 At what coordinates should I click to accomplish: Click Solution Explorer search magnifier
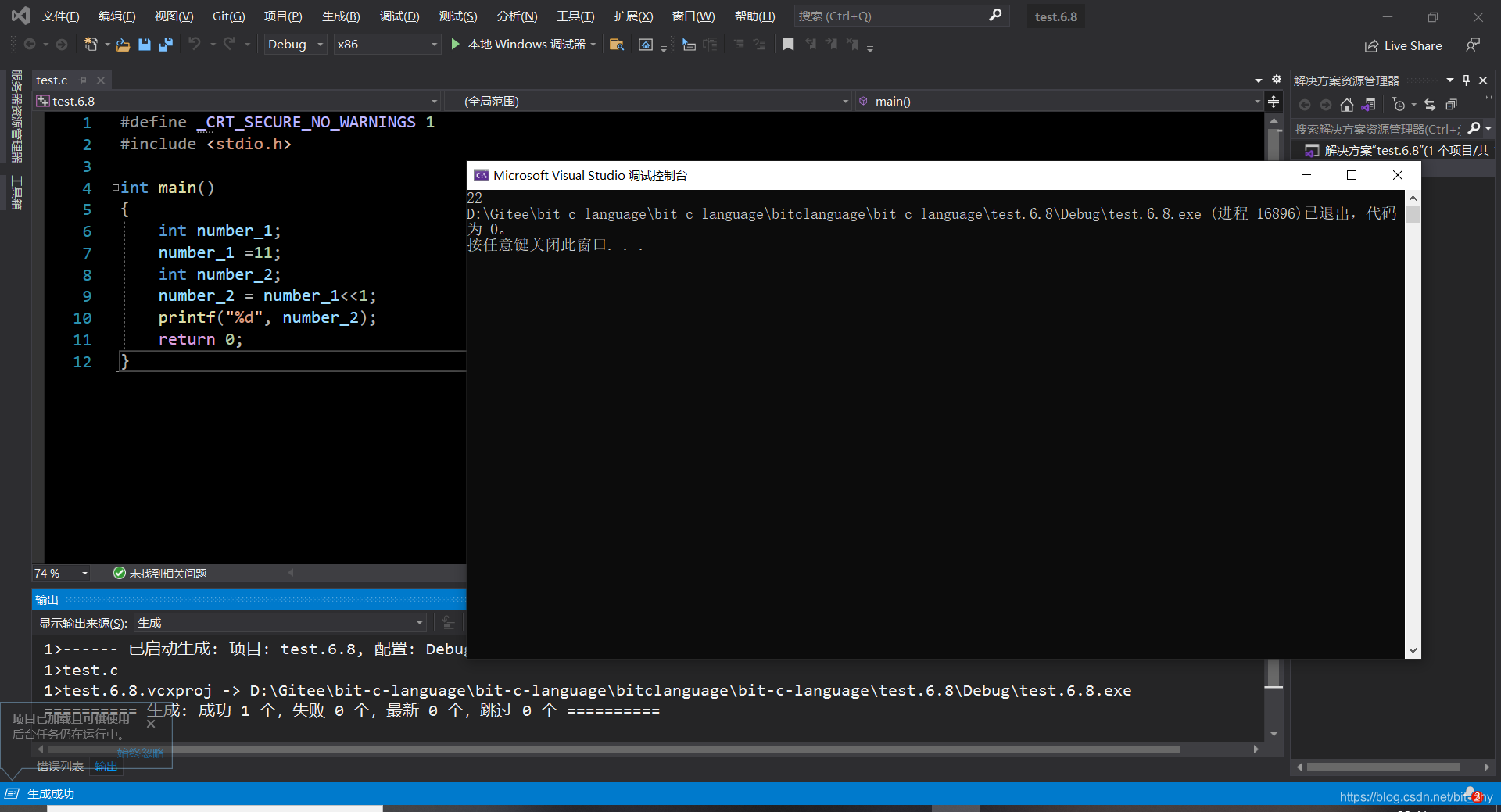click(x=1474, y=128)
